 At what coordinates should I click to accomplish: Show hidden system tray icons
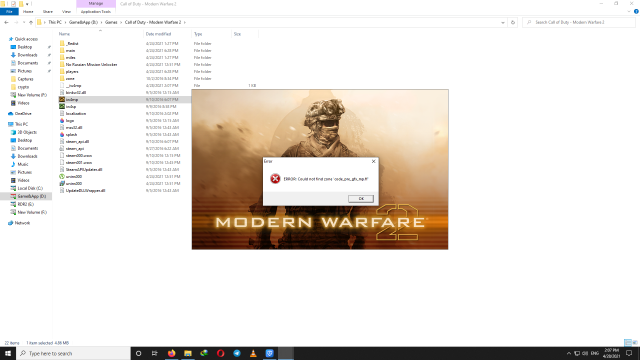pyautogui.click(x=569, y=353)
